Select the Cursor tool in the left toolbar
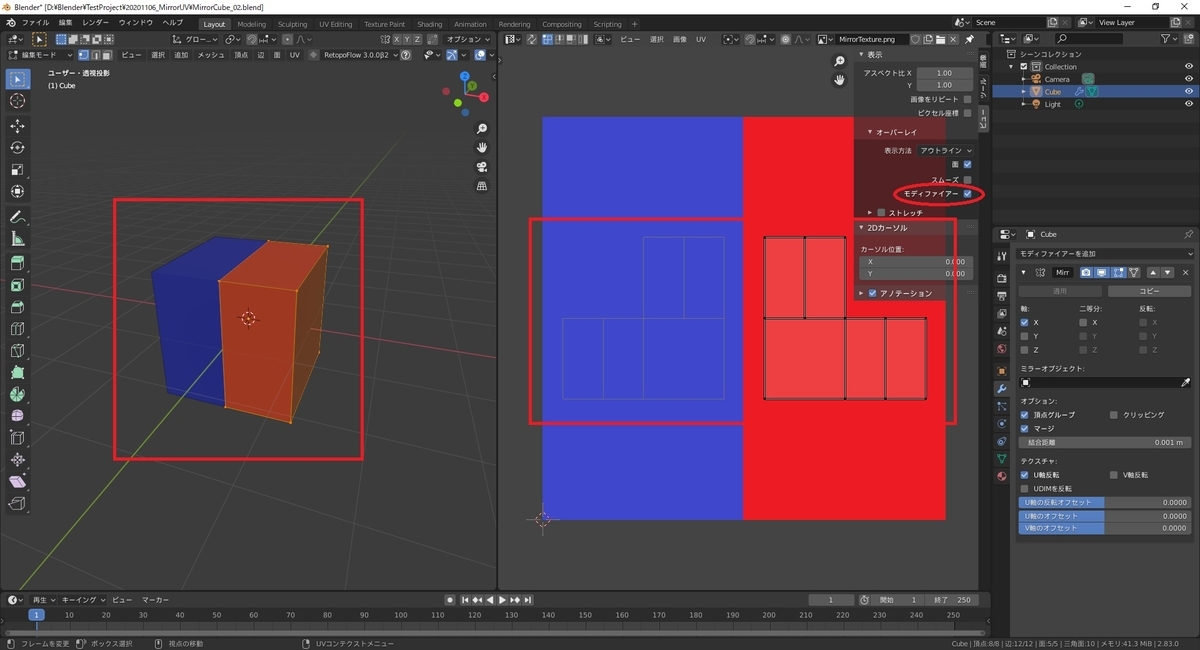Viewport: 1200px width, 650px height. tap(17, 101)
